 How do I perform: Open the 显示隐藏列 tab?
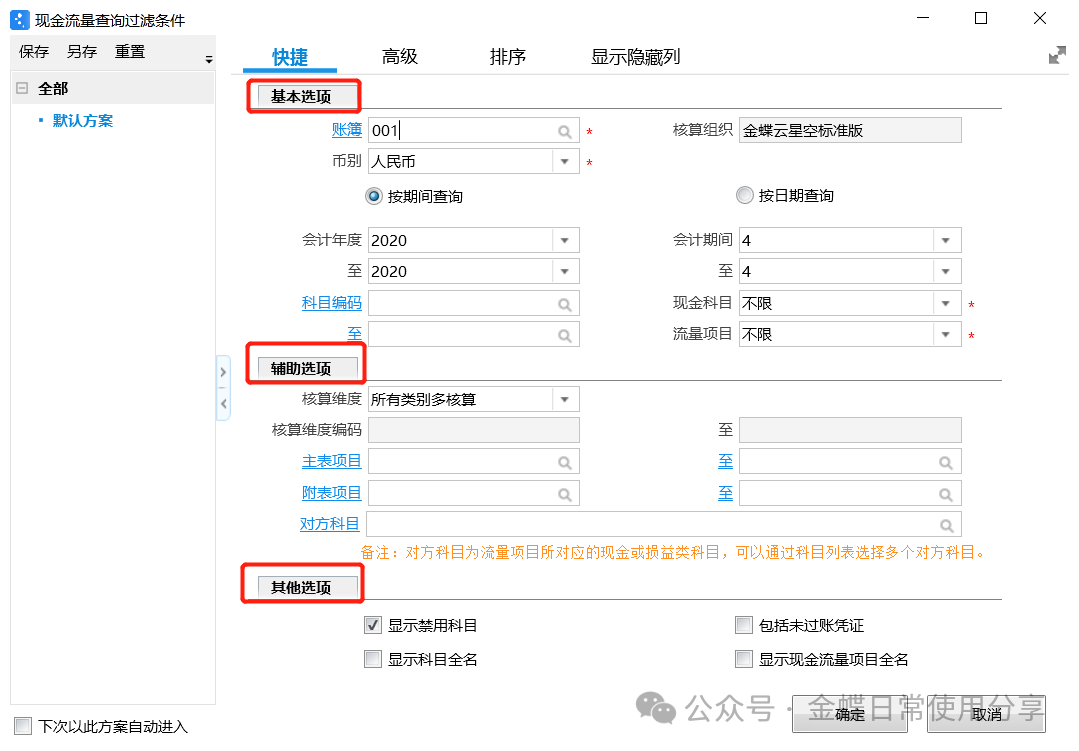[635, 57]
